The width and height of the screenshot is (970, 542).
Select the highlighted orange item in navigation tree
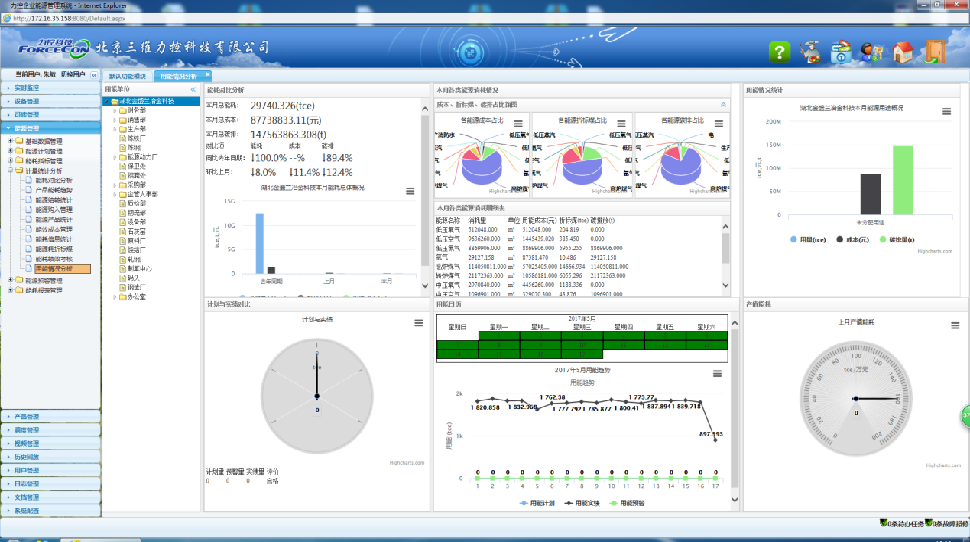62,268
